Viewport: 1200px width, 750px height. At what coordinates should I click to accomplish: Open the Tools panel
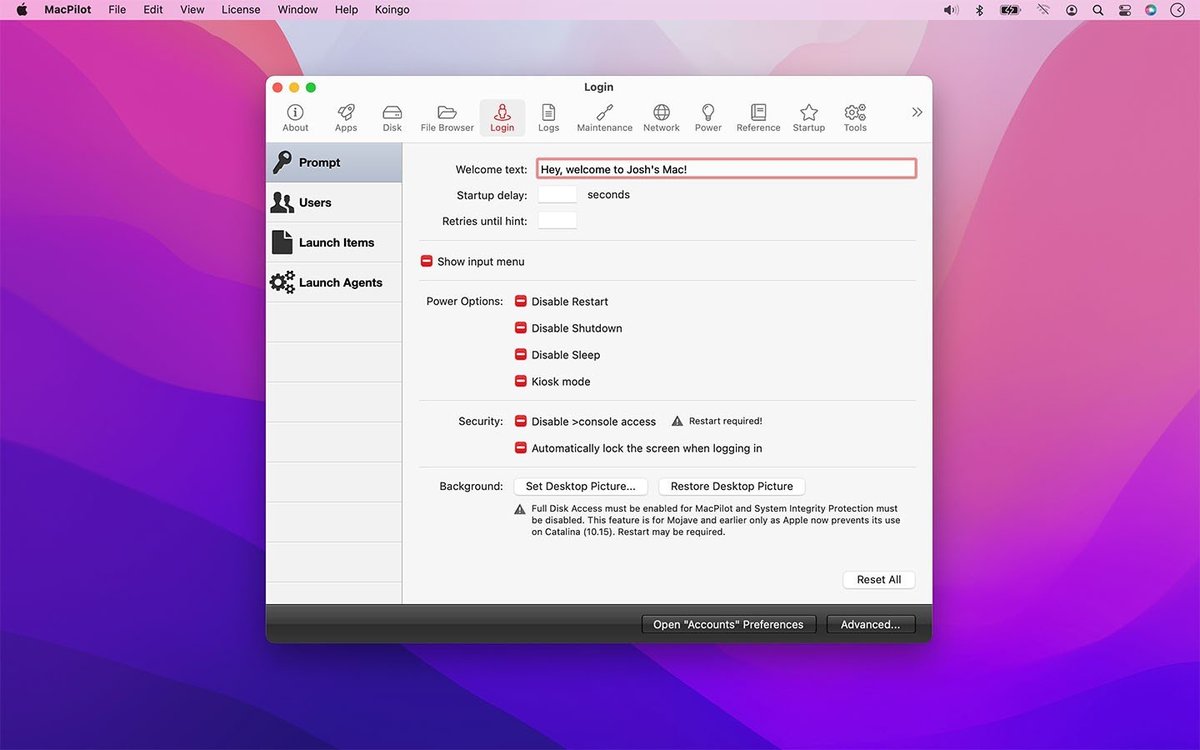tap(855, 117)
